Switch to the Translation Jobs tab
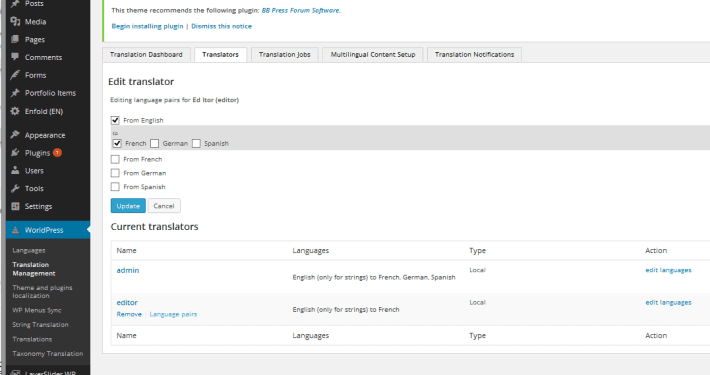 click(x=285, y=54)
